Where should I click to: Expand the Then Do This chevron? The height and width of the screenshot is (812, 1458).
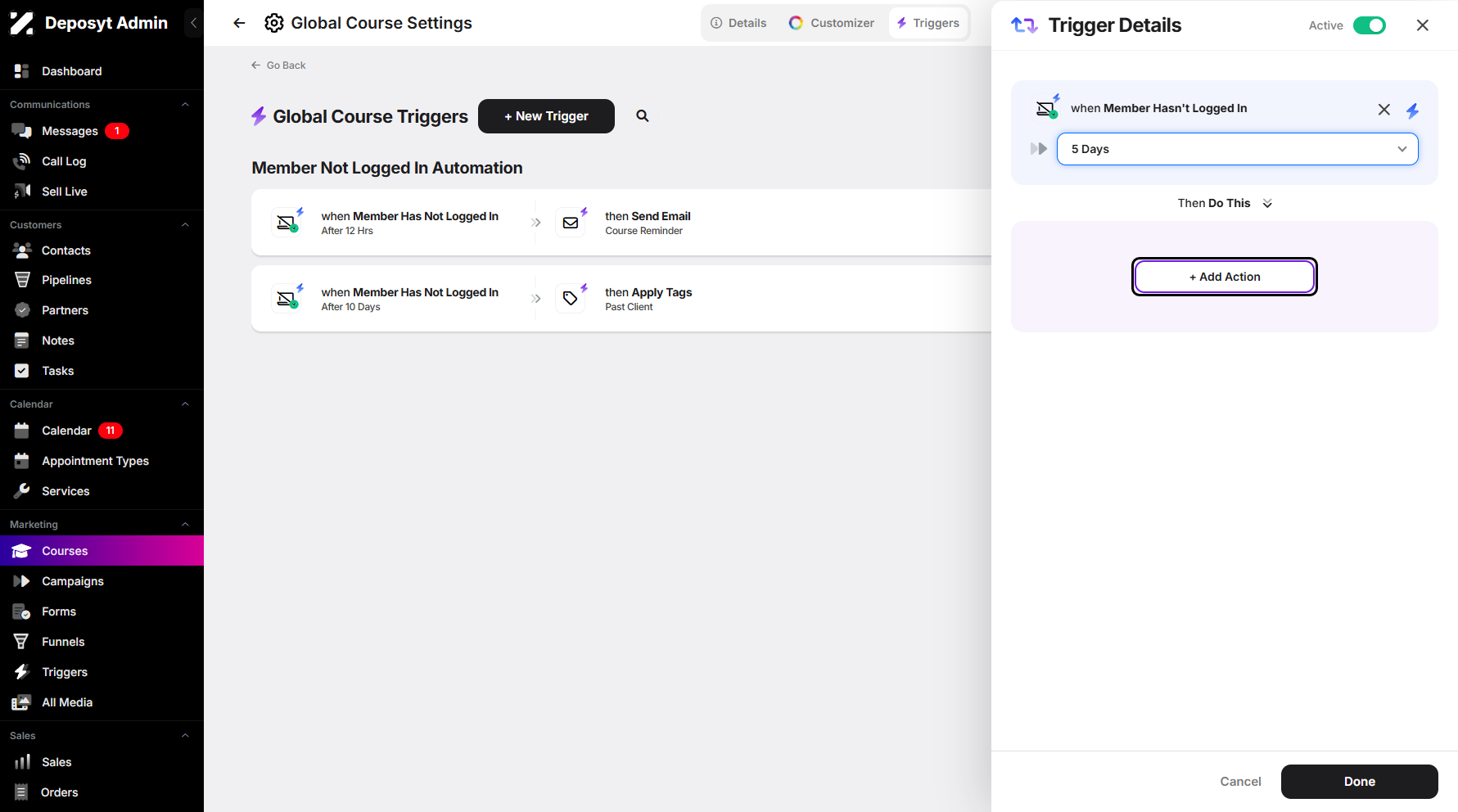[x=1267, y=204]
